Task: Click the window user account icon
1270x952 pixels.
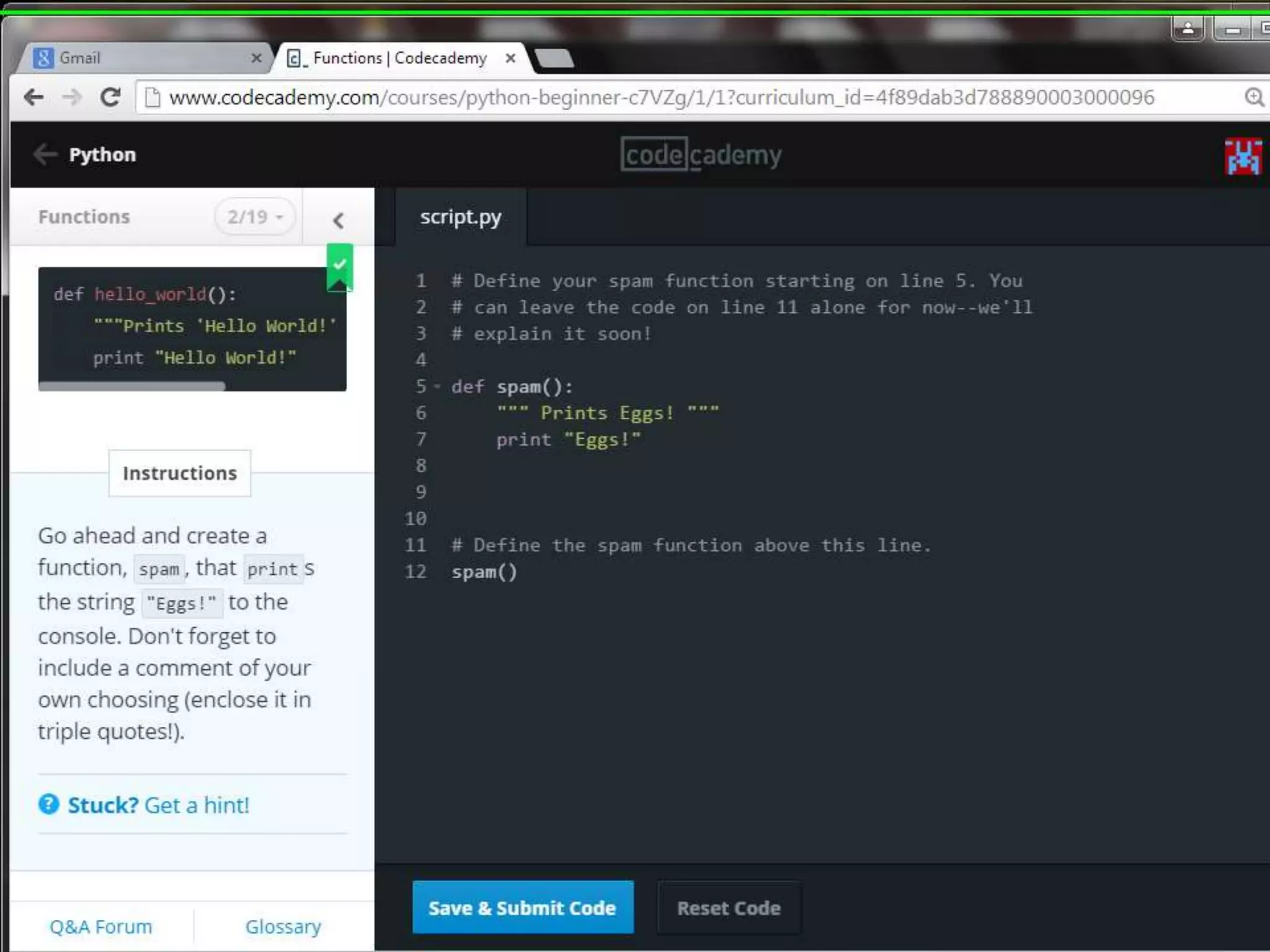Action: coord(1188,29)
